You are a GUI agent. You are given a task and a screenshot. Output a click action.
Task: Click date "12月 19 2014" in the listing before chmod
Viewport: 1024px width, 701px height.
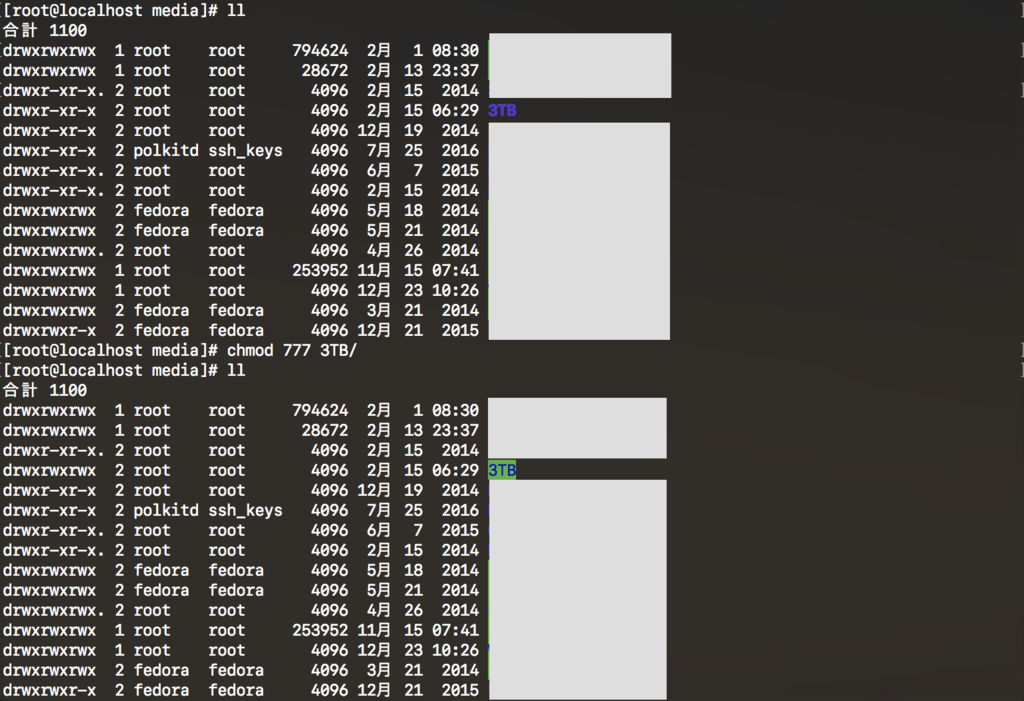click(x=418, y=131)
